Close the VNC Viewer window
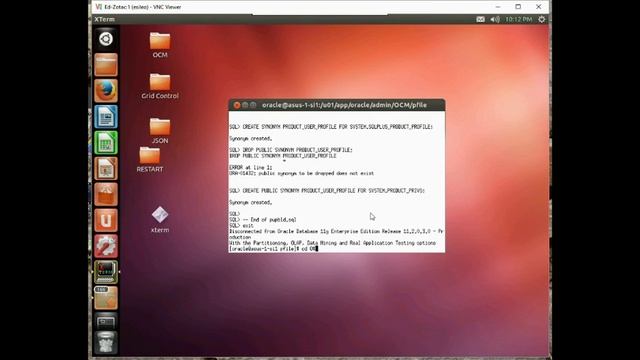This screenshot has width=640, height=360. coord(538,7)
